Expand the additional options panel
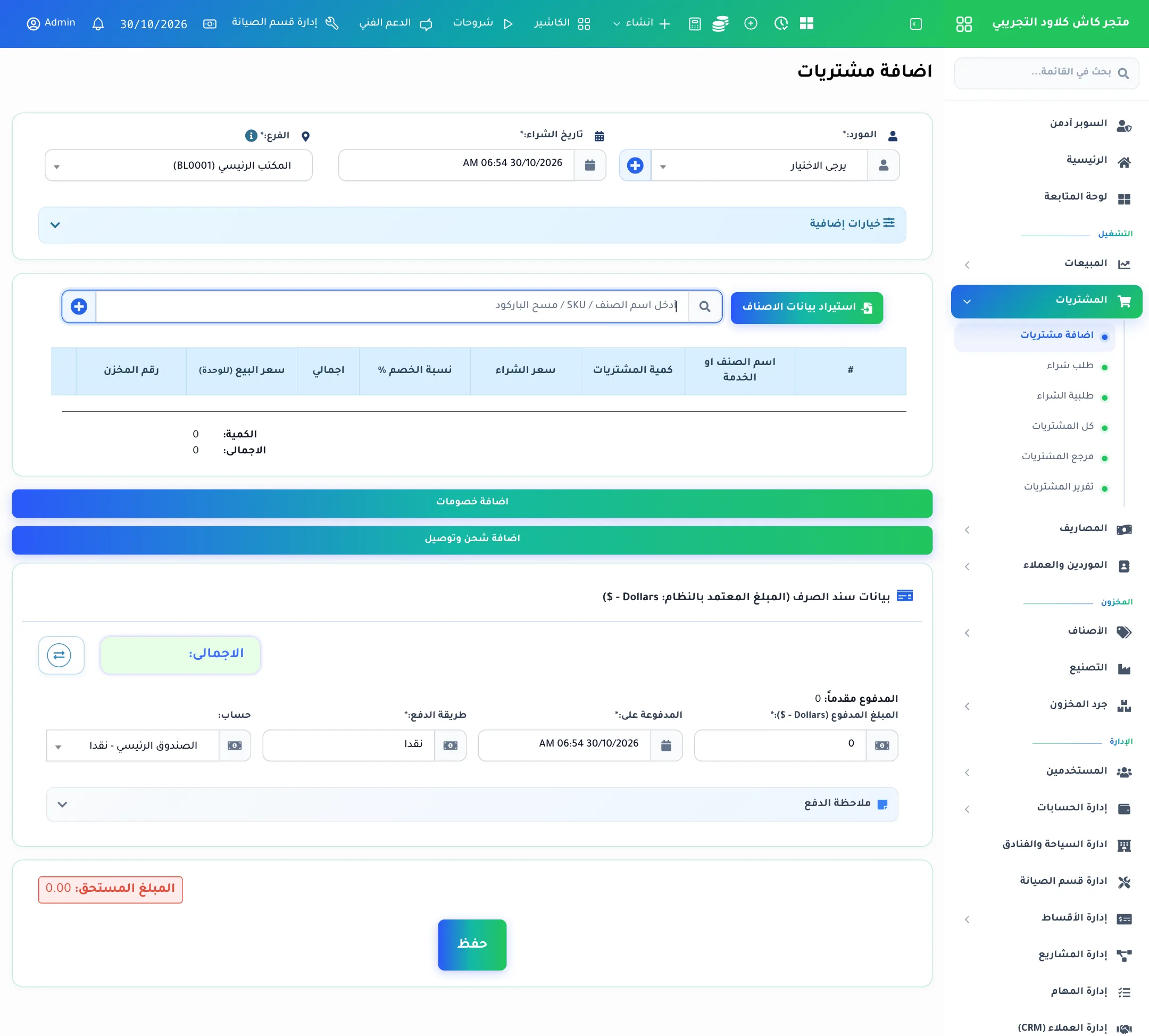 (472, 226)
